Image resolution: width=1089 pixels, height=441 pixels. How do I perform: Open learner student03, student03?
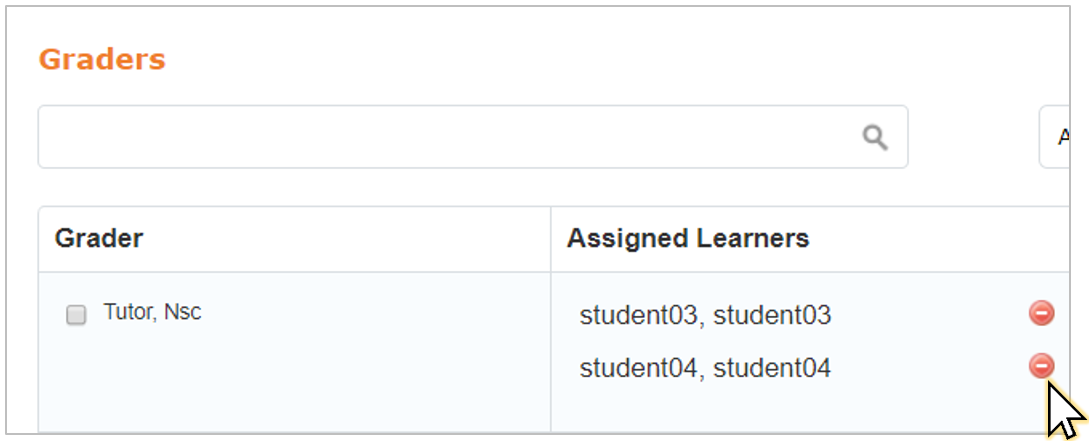click(705, 315)
